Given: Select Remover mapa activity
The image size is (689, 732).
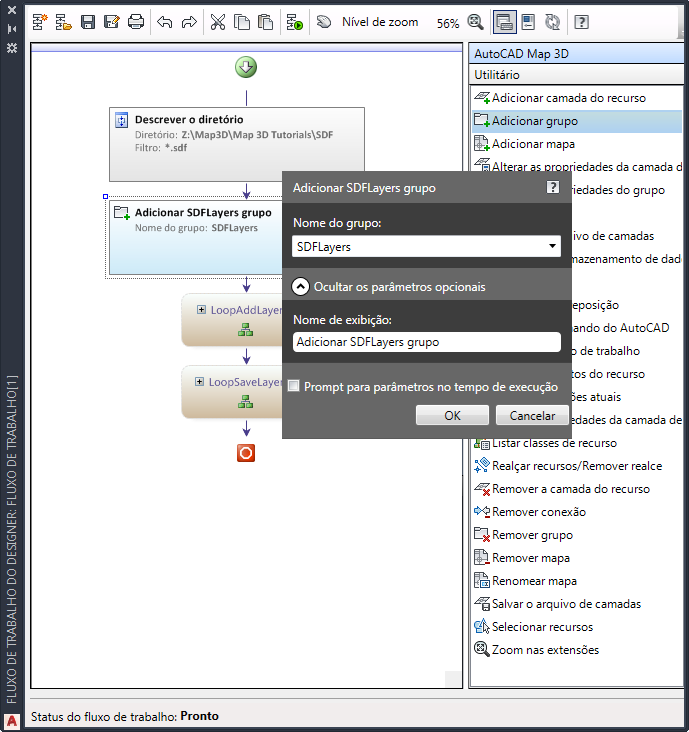Looking at the screenshot, I should [522, 558].
